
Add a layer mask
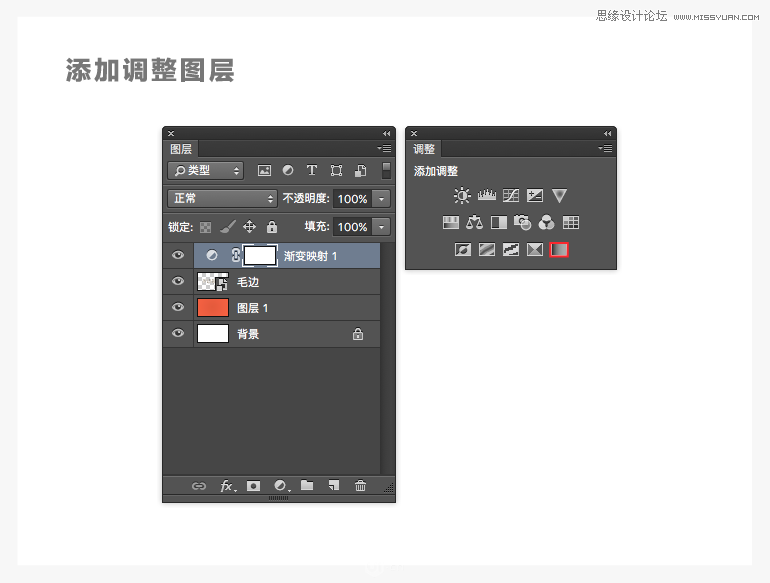[253, 486]
